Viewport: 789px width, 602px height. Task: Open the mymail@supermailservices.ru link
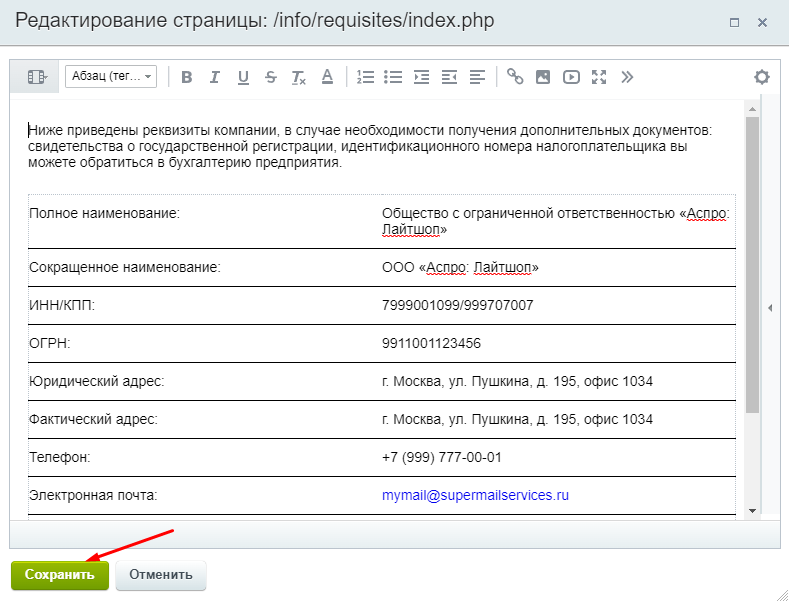pyautogui.click(x=475, y=495)
